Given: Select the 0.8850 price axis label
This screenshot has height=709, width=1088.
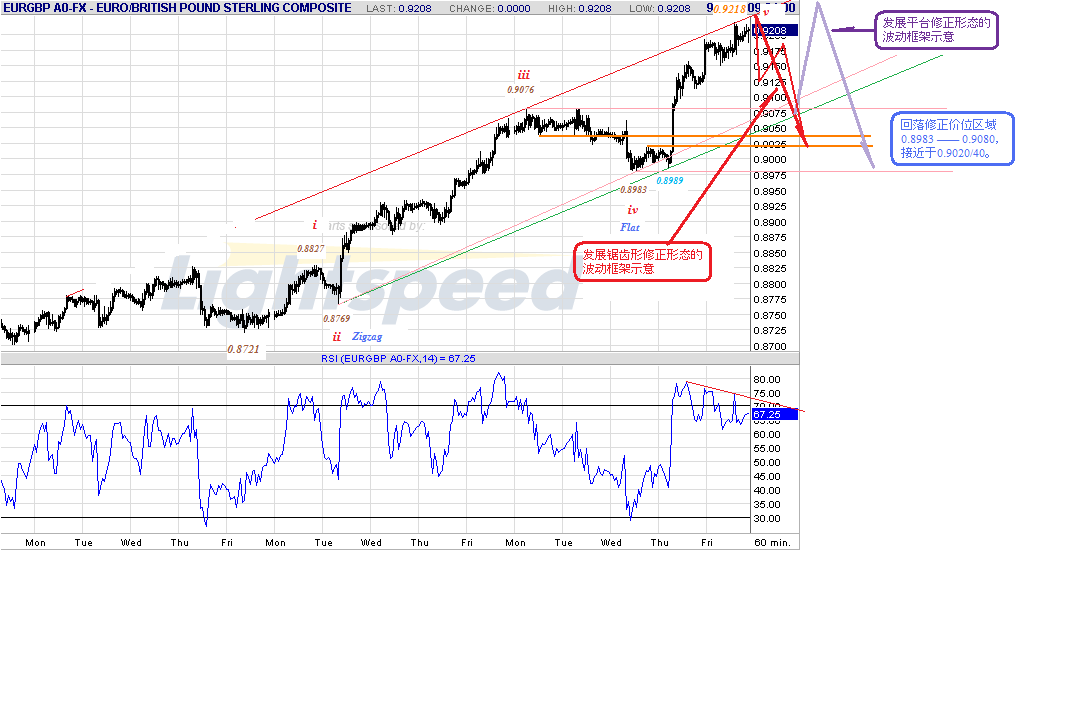Looking at the screenshot, I should [770, 253].
